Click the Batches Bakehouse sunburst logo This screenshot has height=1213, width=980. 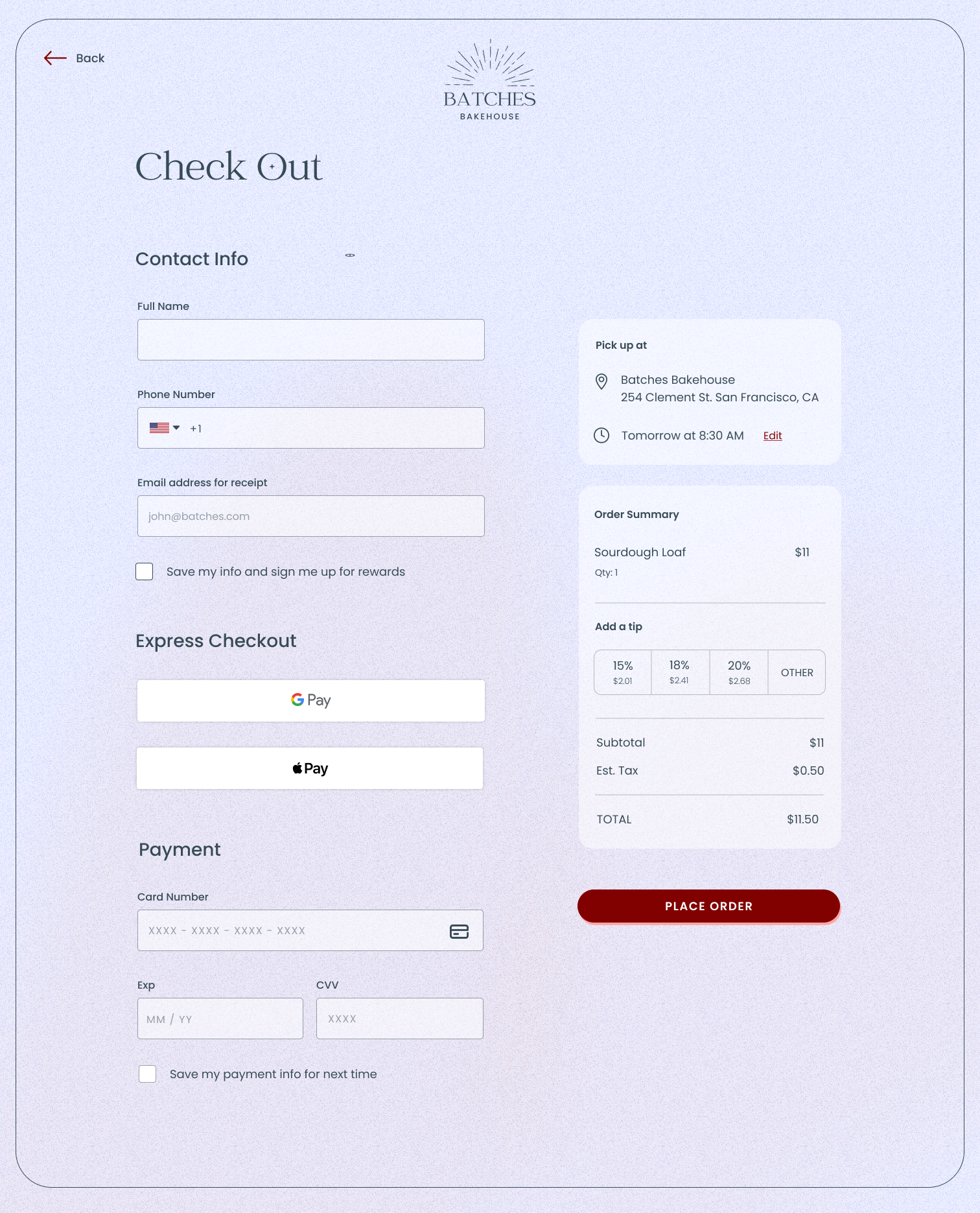(x=490, y=80)
